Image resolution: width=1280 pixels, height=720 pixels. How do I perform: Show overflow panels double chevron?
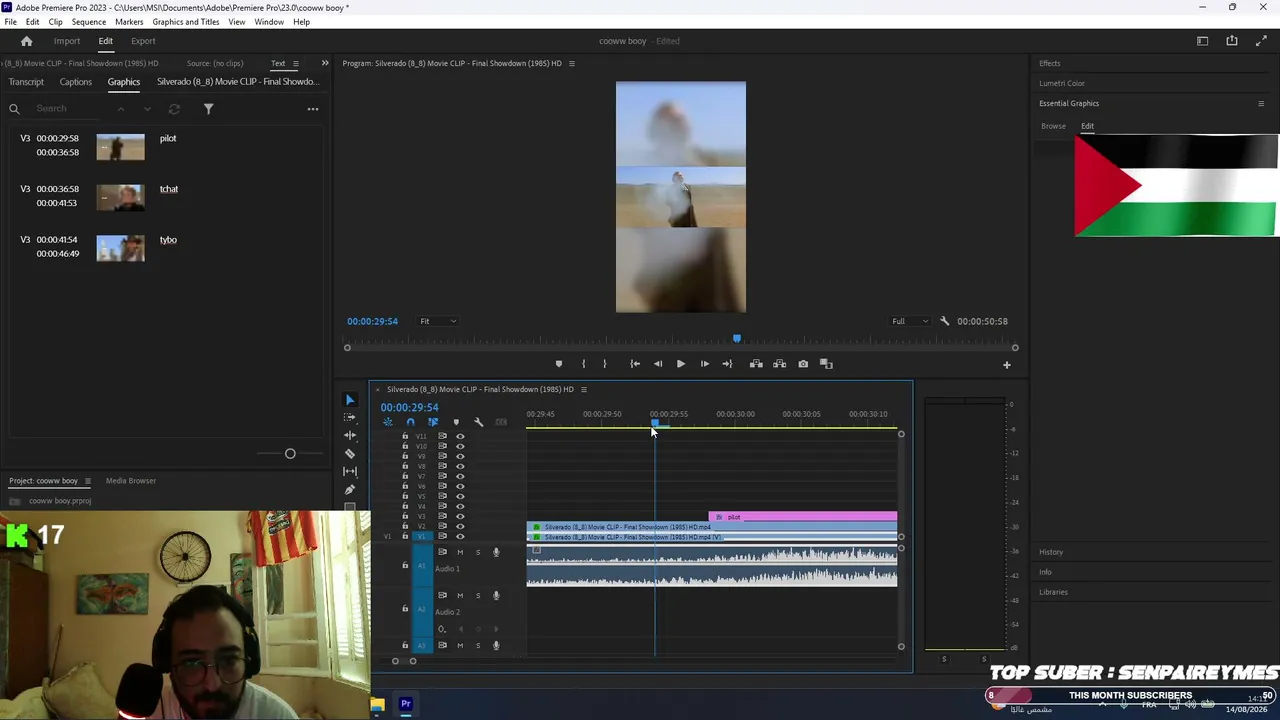324,64
